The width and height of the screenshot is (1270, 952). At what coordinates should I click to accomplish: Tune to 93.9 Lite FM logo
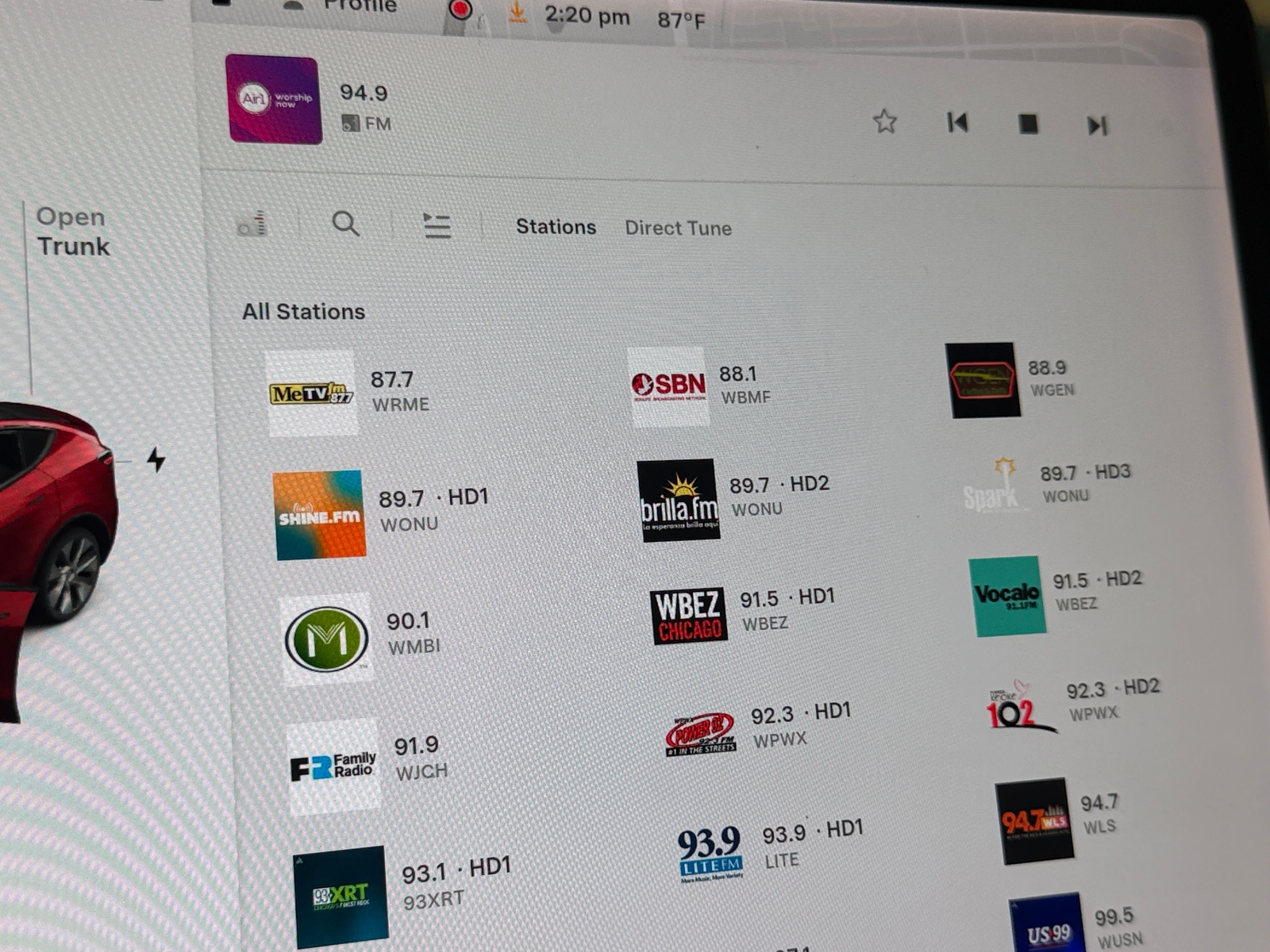(710, 854)
